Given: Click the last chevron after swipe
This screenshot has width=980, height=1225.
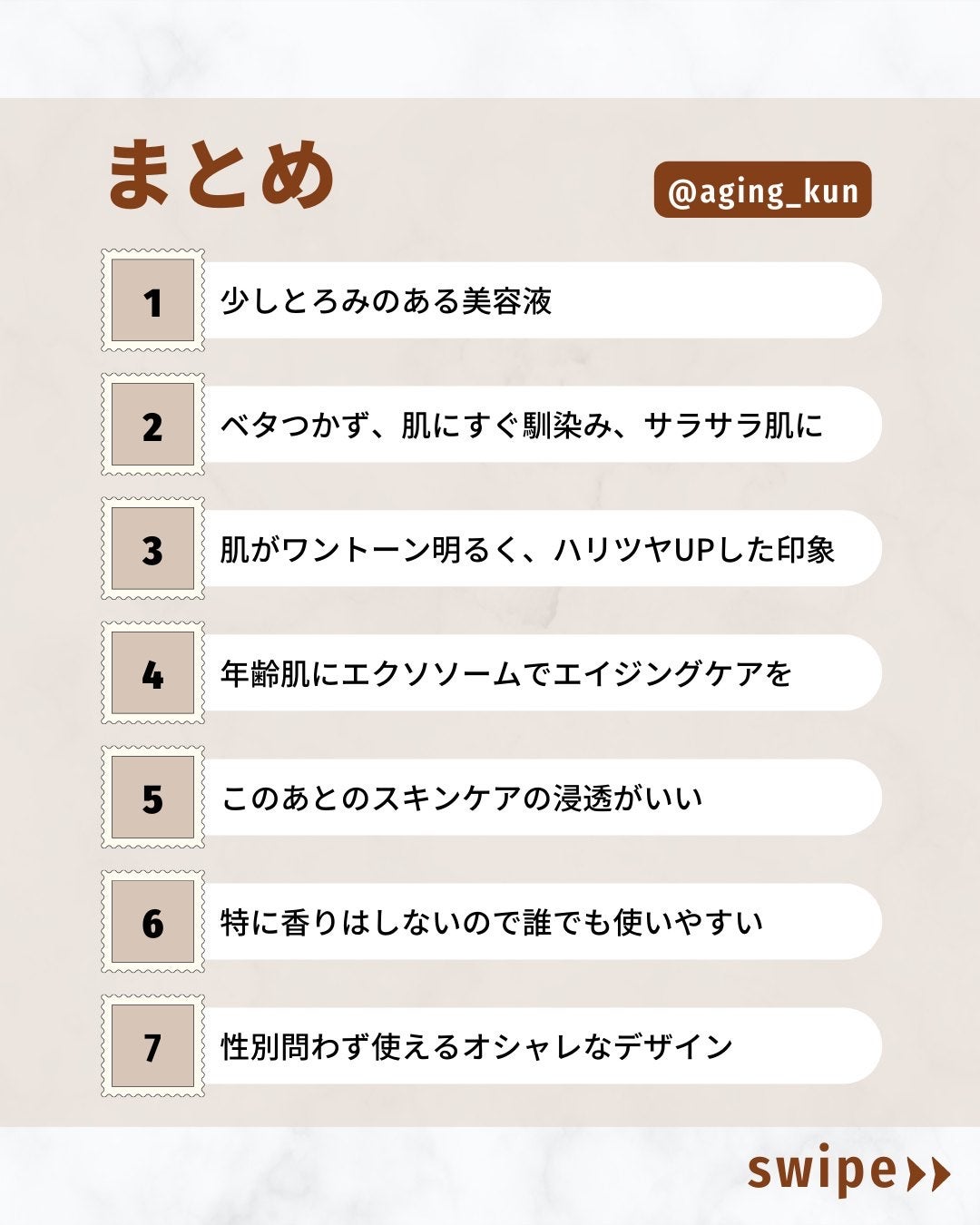Looking at the screenshot, I should [x=940, y=1174].
